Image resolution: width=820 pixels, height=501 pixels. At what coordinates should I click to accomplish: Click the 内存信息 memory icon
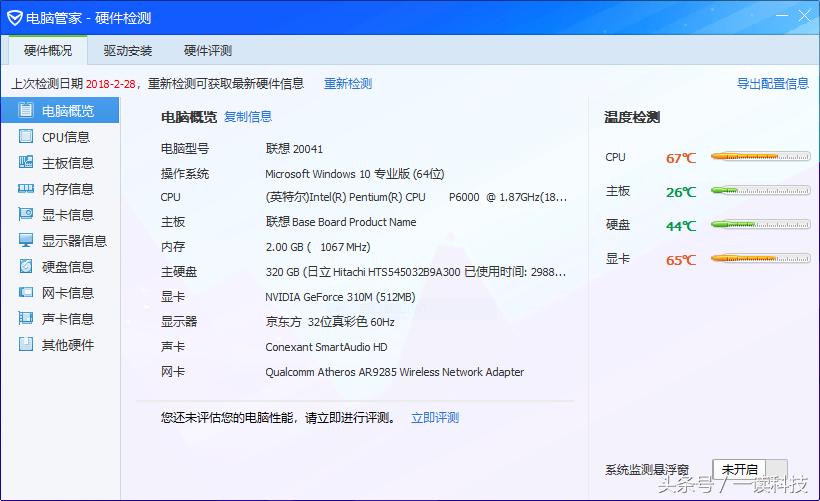tap(26, 188)
